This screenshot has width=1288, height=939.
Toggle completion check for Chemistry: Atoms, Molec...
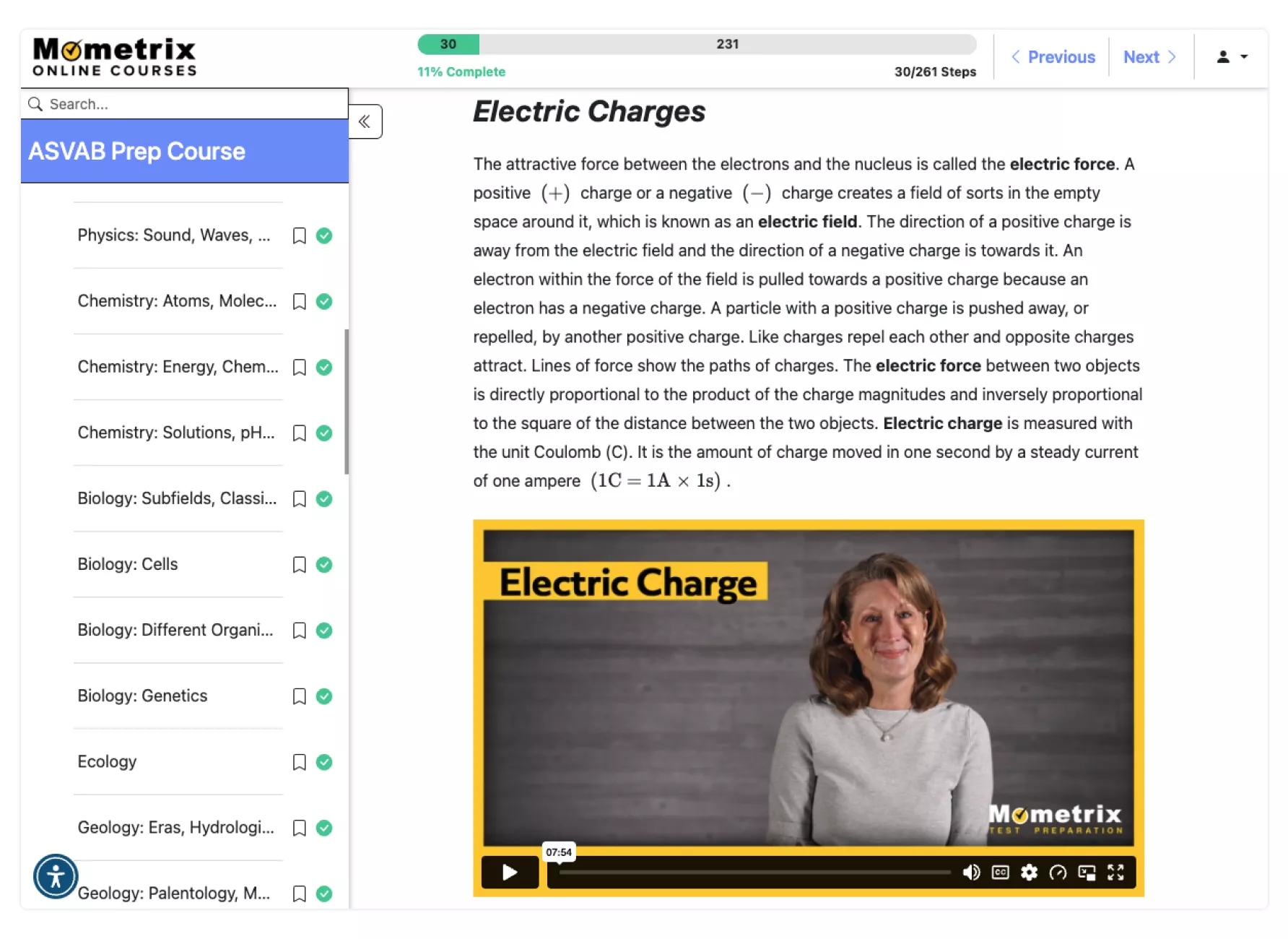tap(324, 301)
